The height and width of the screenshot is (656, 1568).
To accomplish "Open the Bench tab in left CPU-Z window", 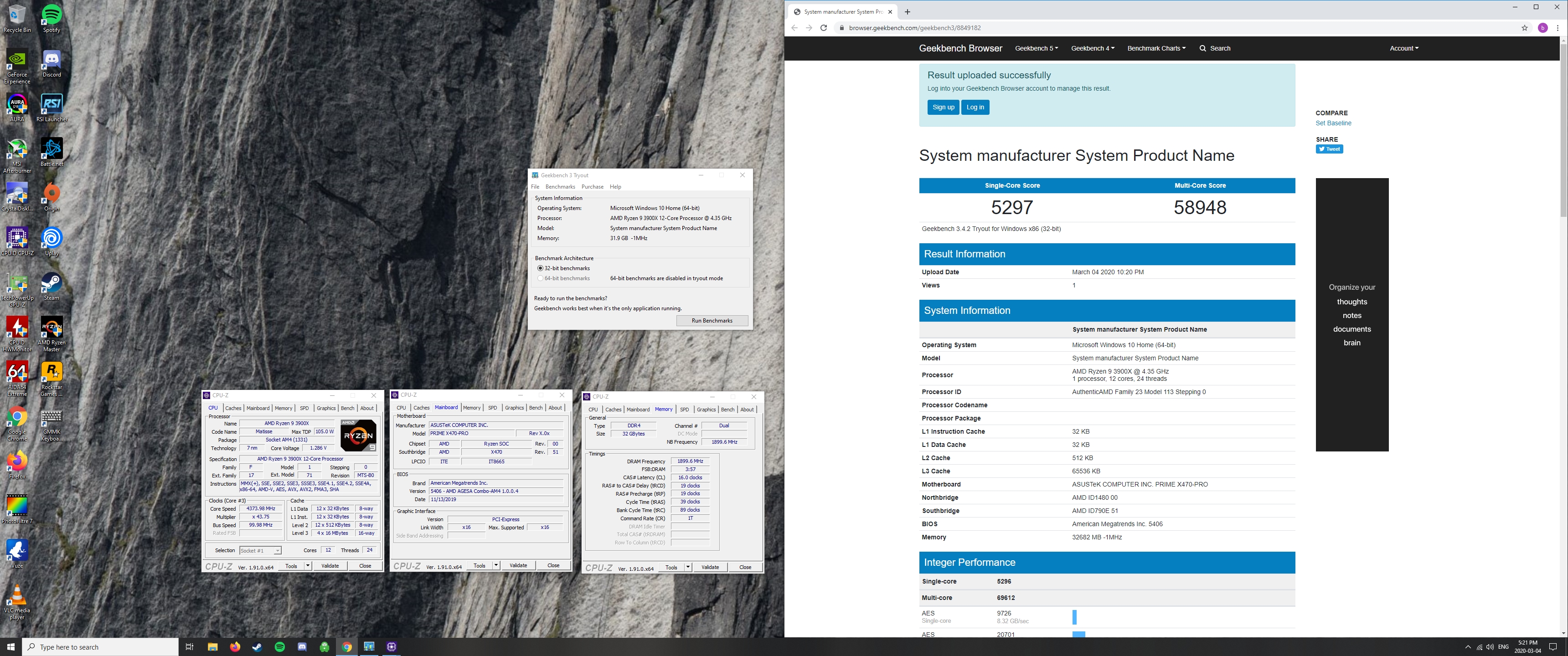I will coord(348,408).
